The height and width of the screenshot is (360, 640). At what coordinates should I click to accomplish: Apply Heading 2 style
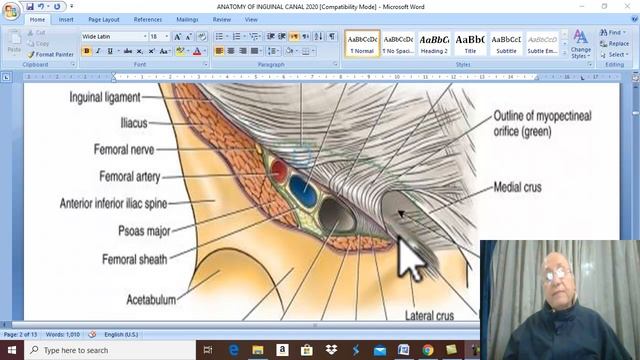pos(434,43)
